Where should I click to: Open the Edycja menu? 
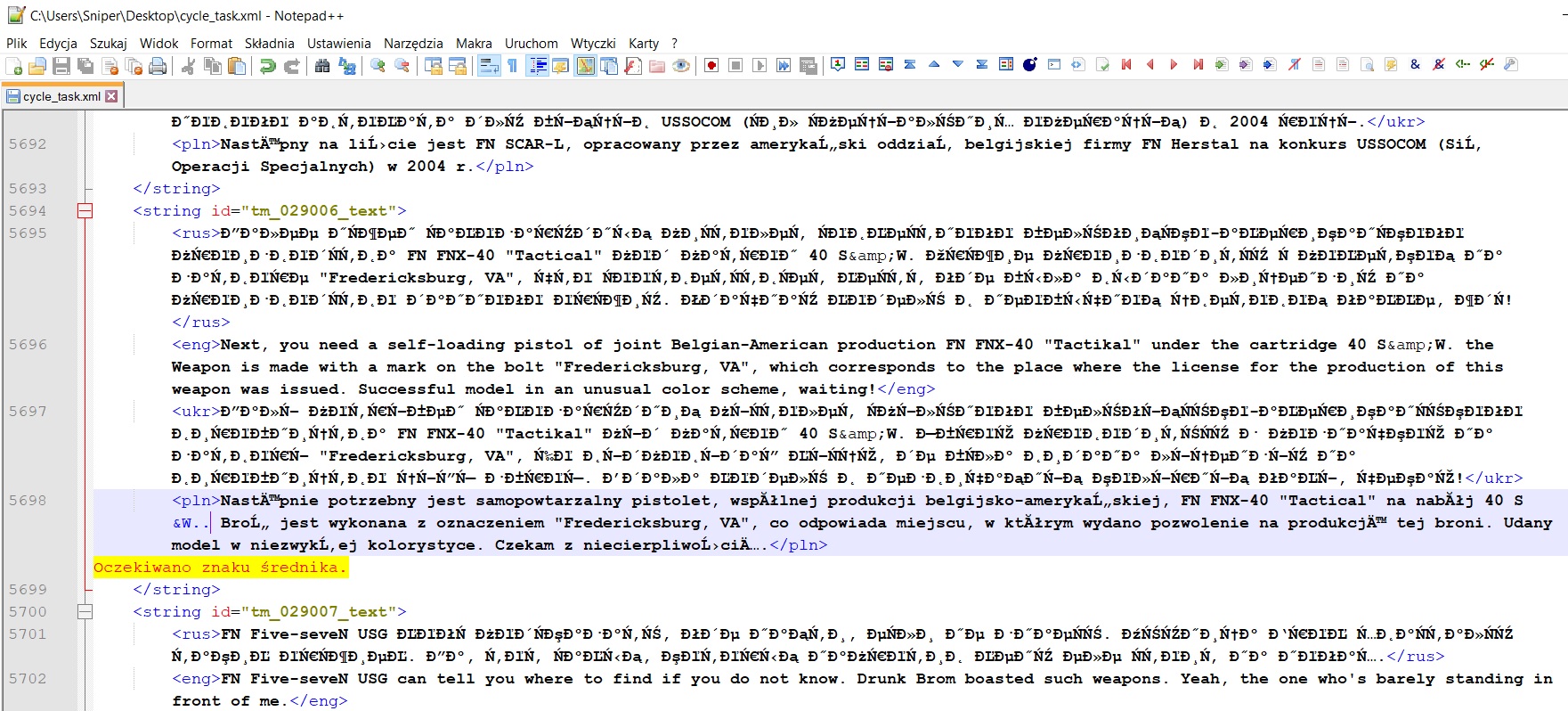[x=58, y=43]
